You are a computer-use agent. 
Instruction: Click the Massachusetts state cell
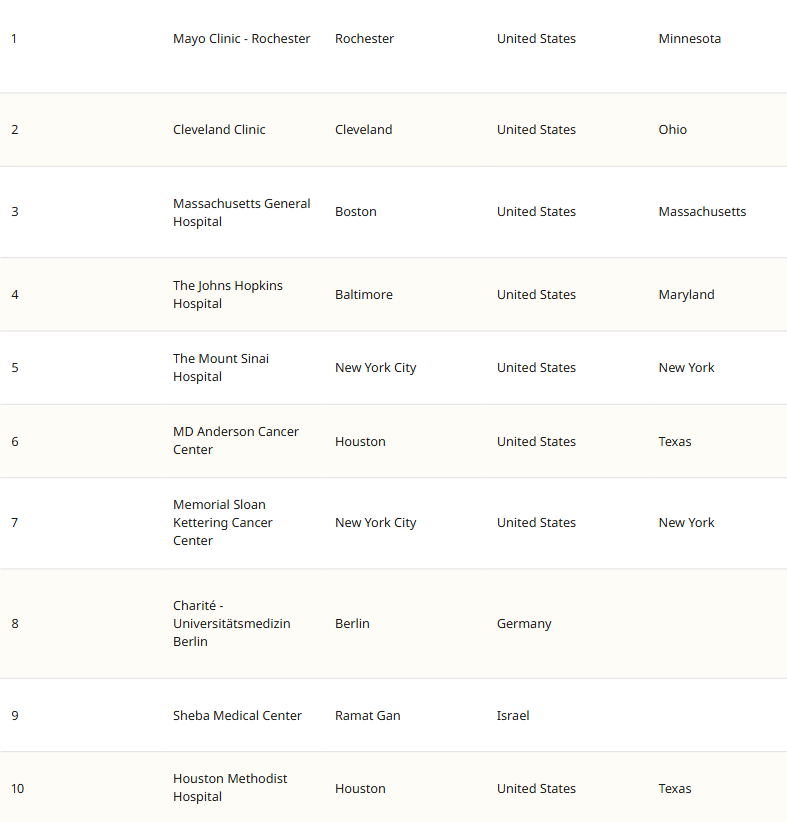coord(702,212)
